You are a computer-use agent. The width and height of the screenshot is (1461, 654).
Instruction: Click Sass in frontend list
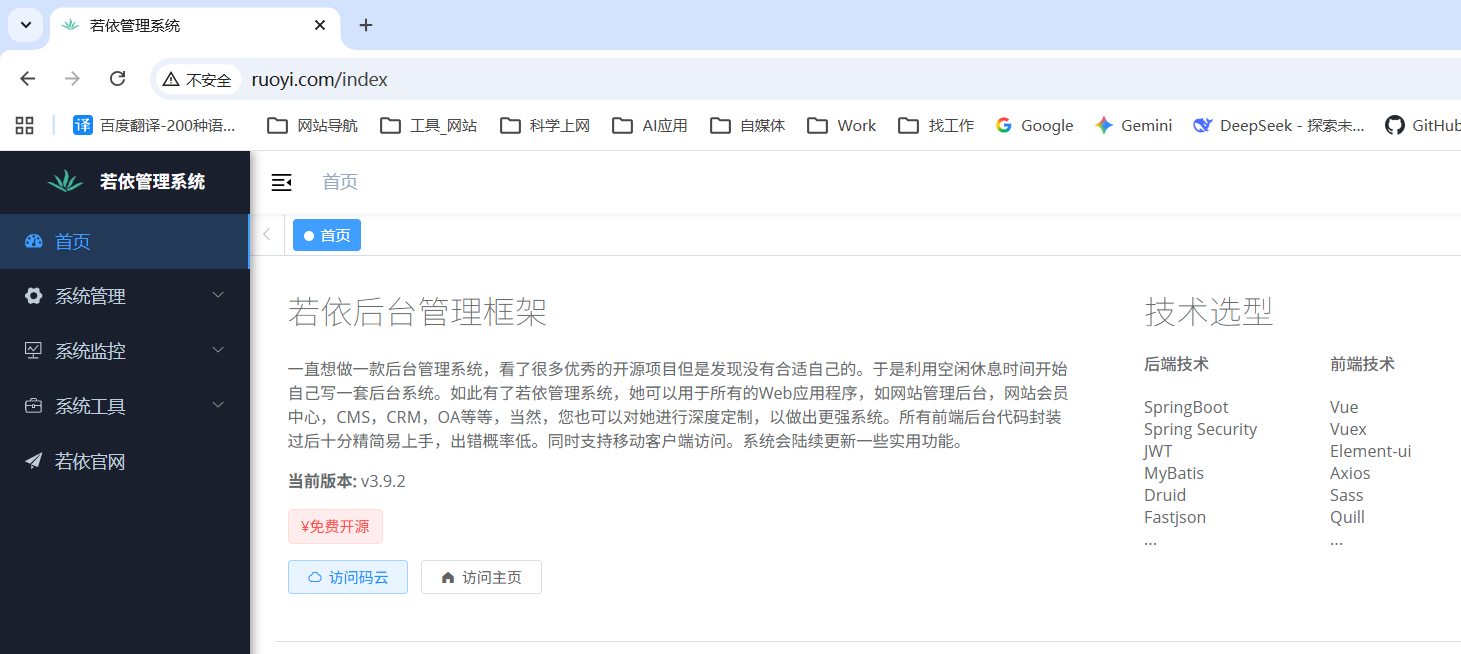tap(1346, 495)
